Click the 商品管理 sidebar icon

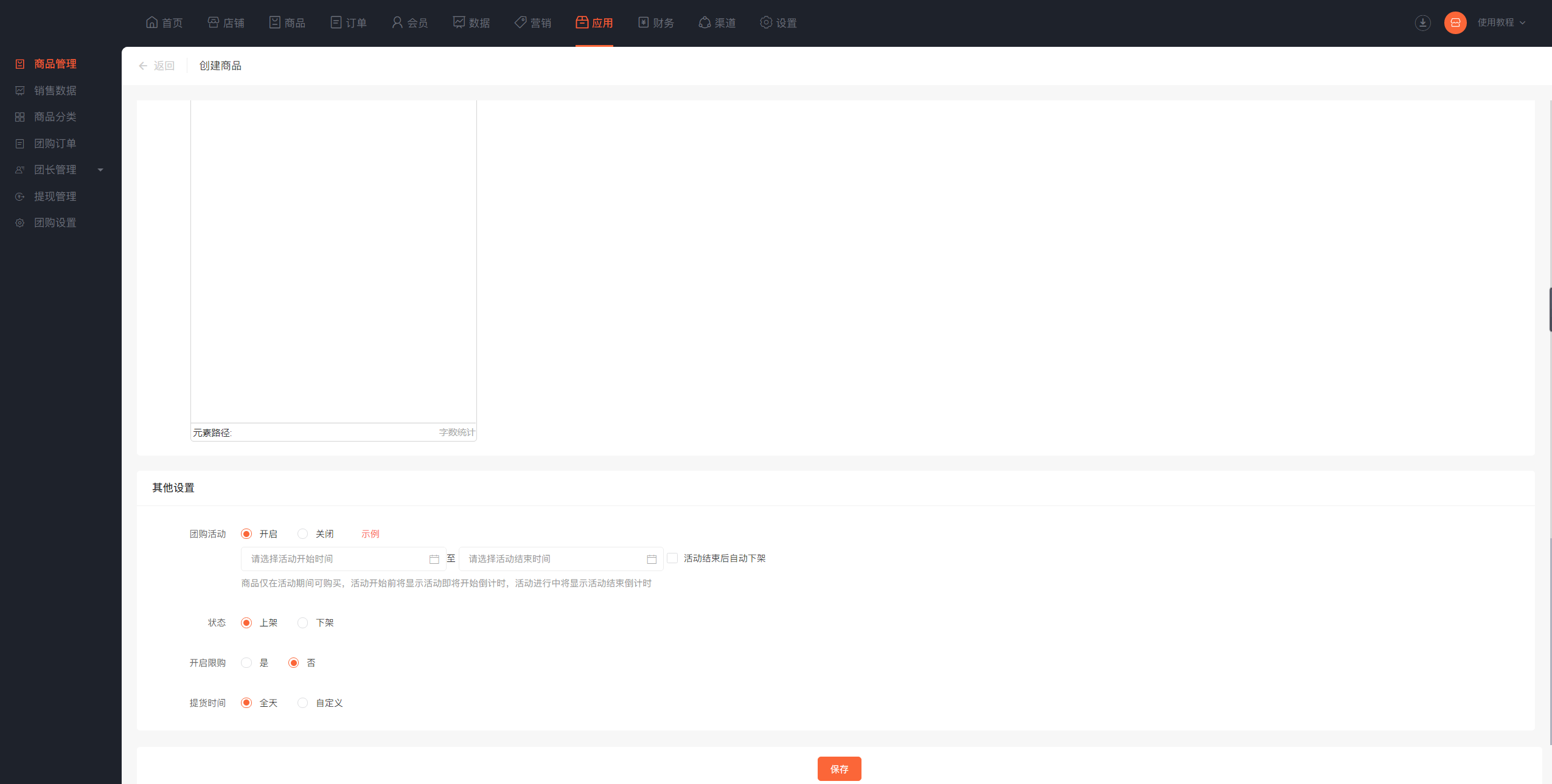pyautogui.click(x=20, y=63)
